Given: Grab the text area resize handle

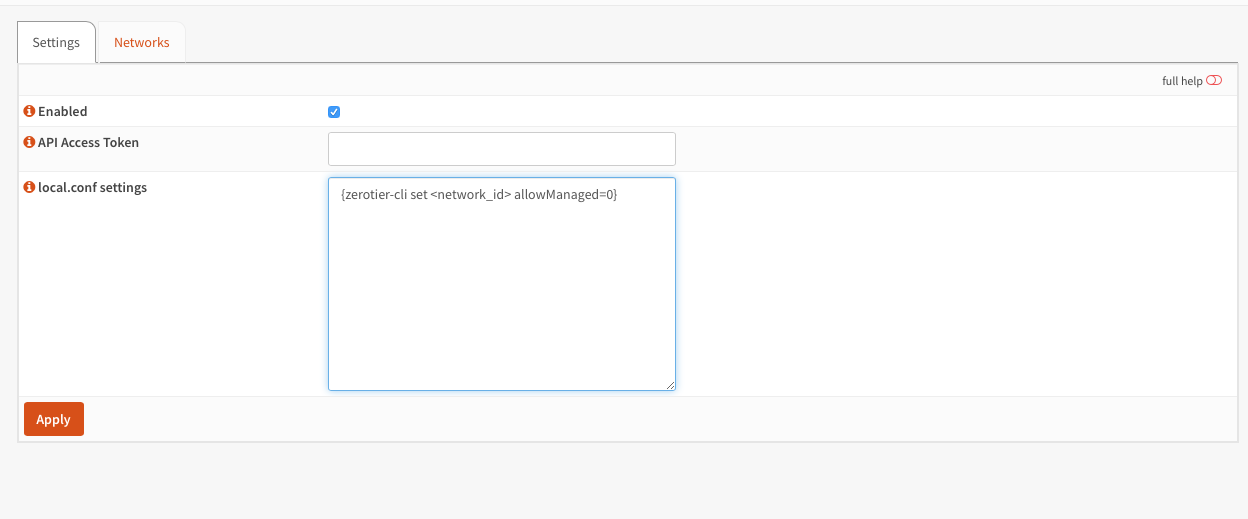Looking at the screenshot, I should coord(670,385).
